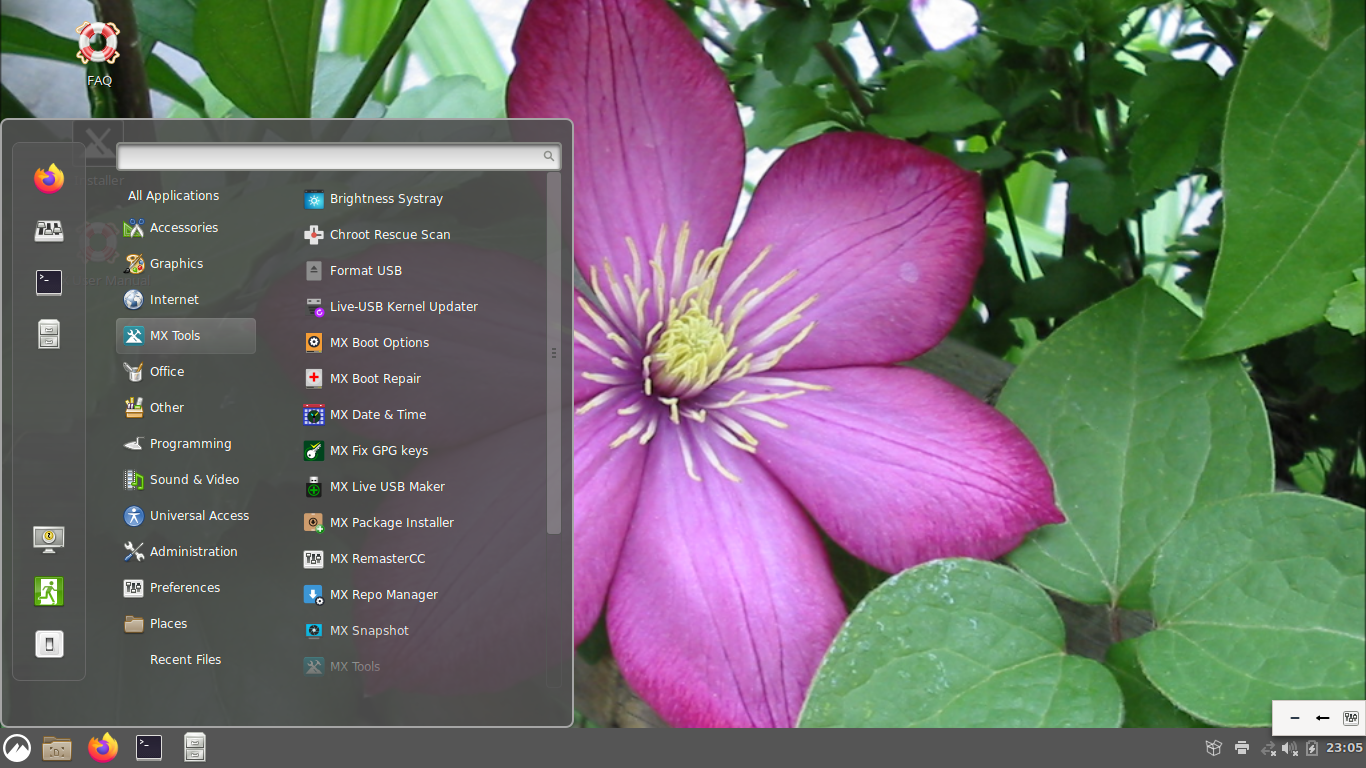Screen dimensions: 1366x768
Task: Show All Applications list
Action: [x=173, y=196]
